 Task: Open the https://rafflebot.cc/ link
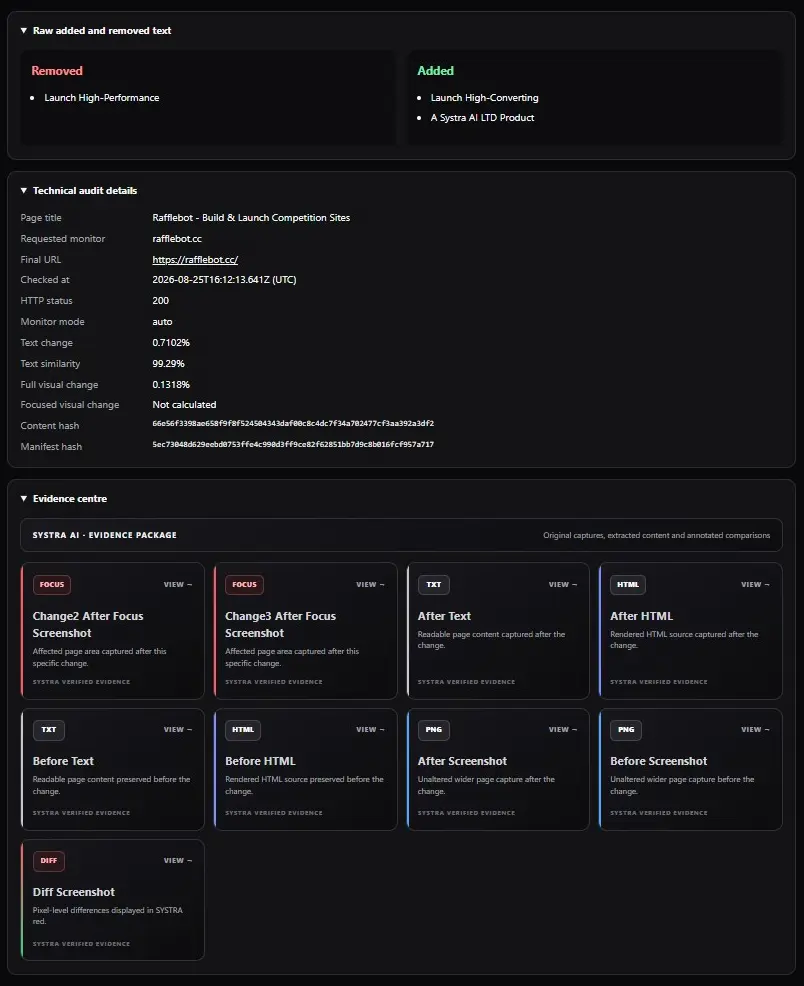click(x=195, y=260)
